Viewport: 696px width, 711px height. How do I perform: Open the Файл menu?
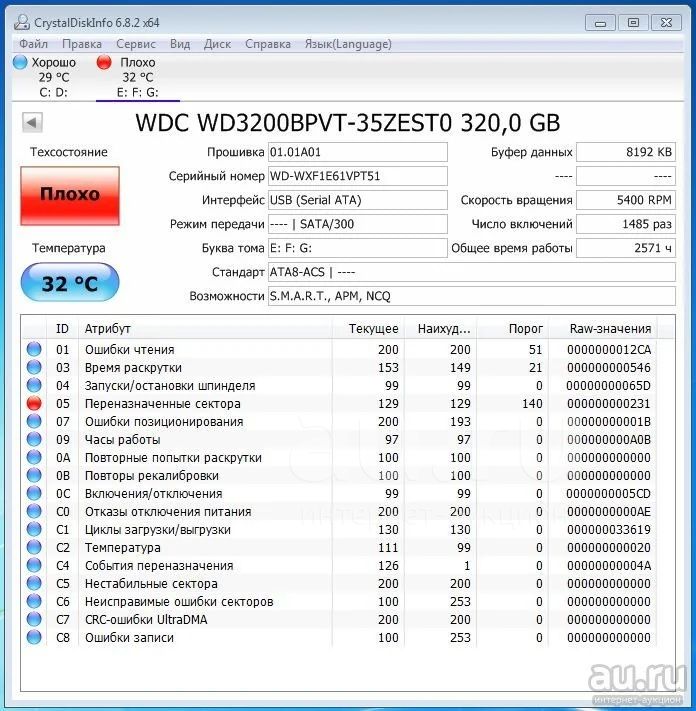pos(33,44)
